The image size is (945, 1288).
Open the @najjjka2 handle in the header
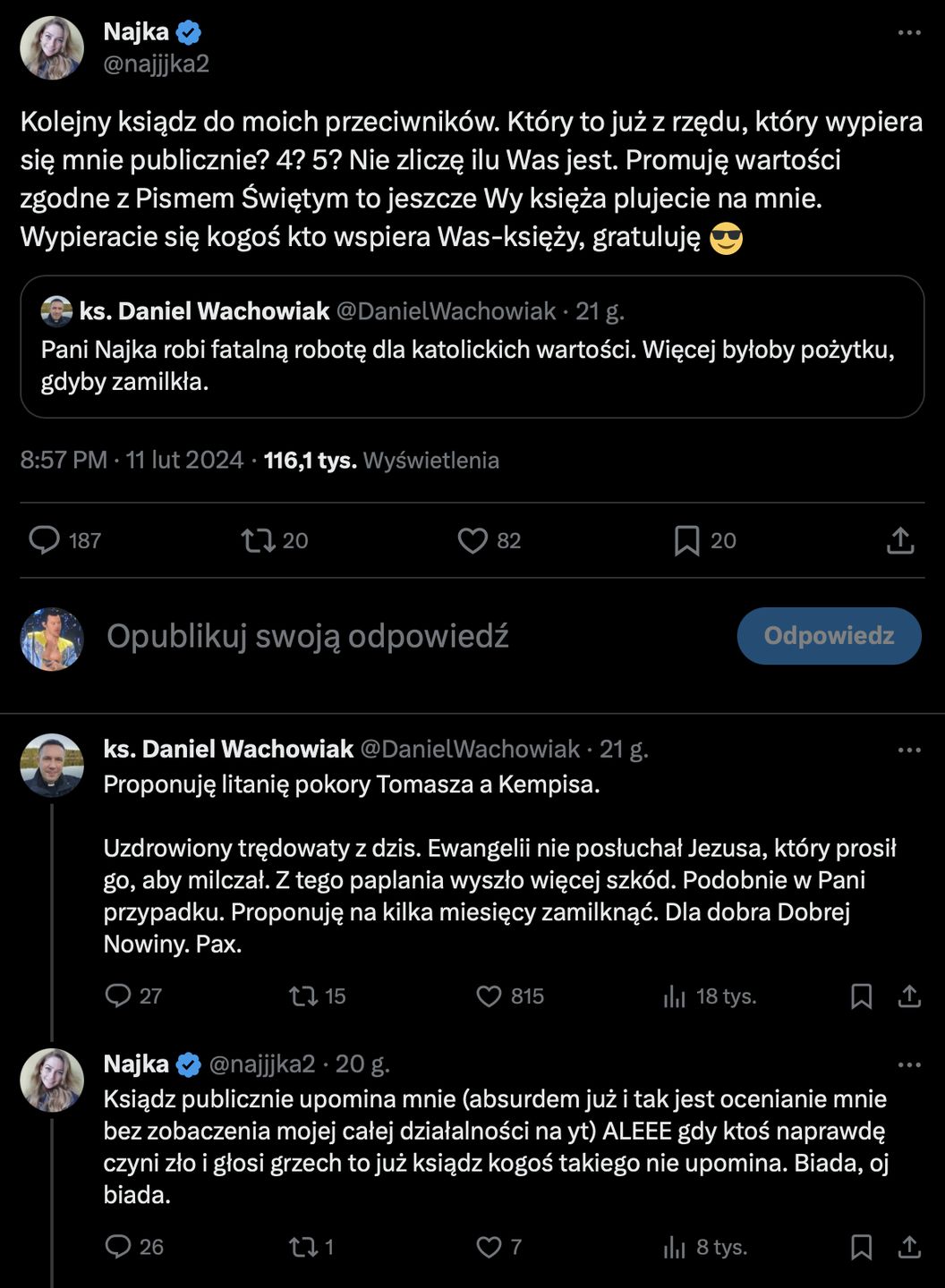point(157,64)
